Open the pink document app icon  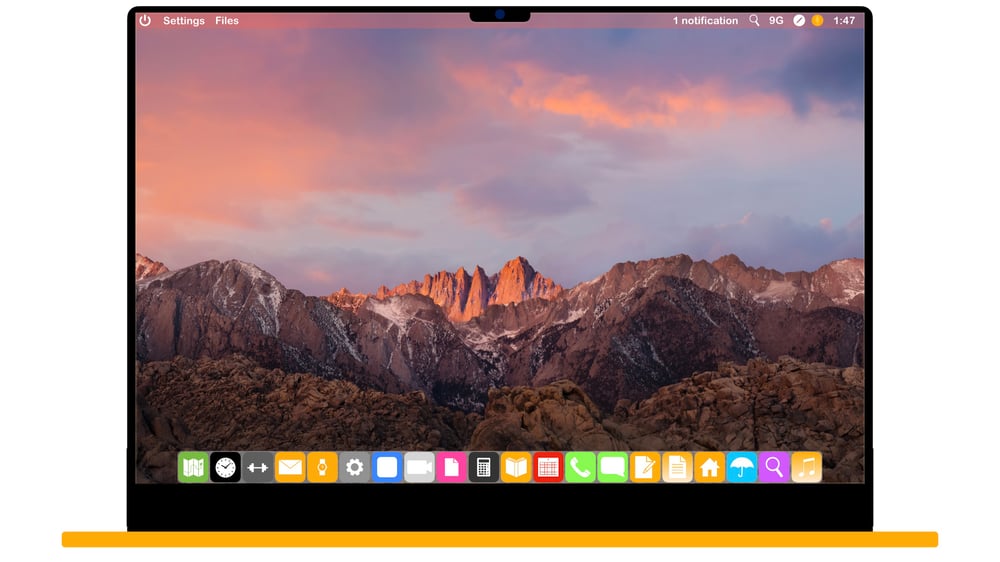(452, 468)
